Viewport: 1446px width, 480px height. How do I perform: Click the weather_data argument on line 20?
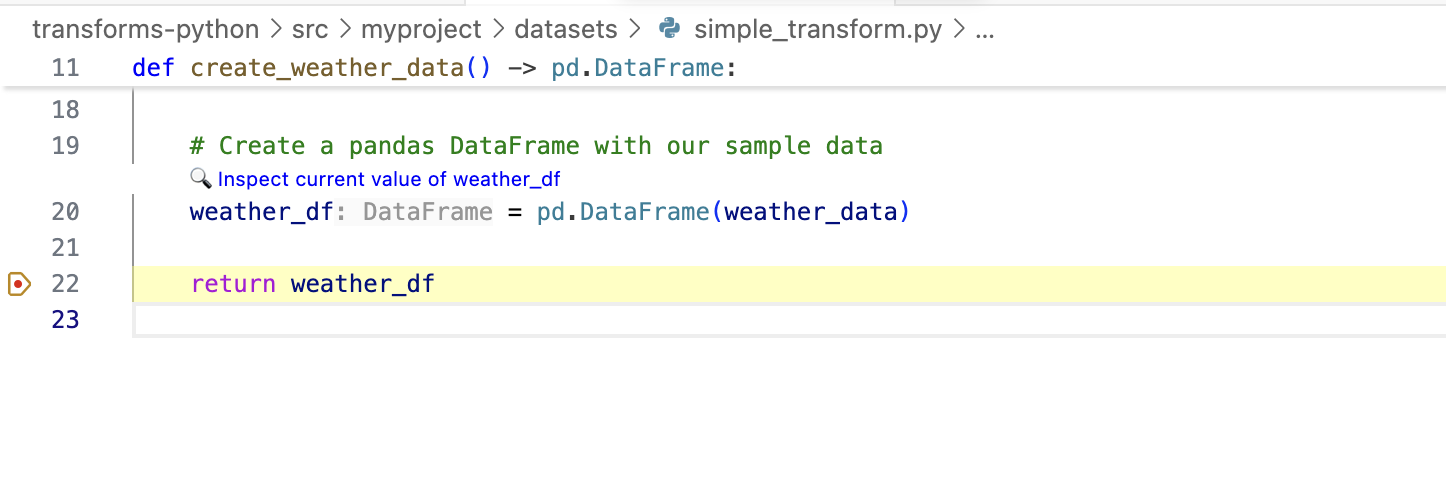(810, 212)
